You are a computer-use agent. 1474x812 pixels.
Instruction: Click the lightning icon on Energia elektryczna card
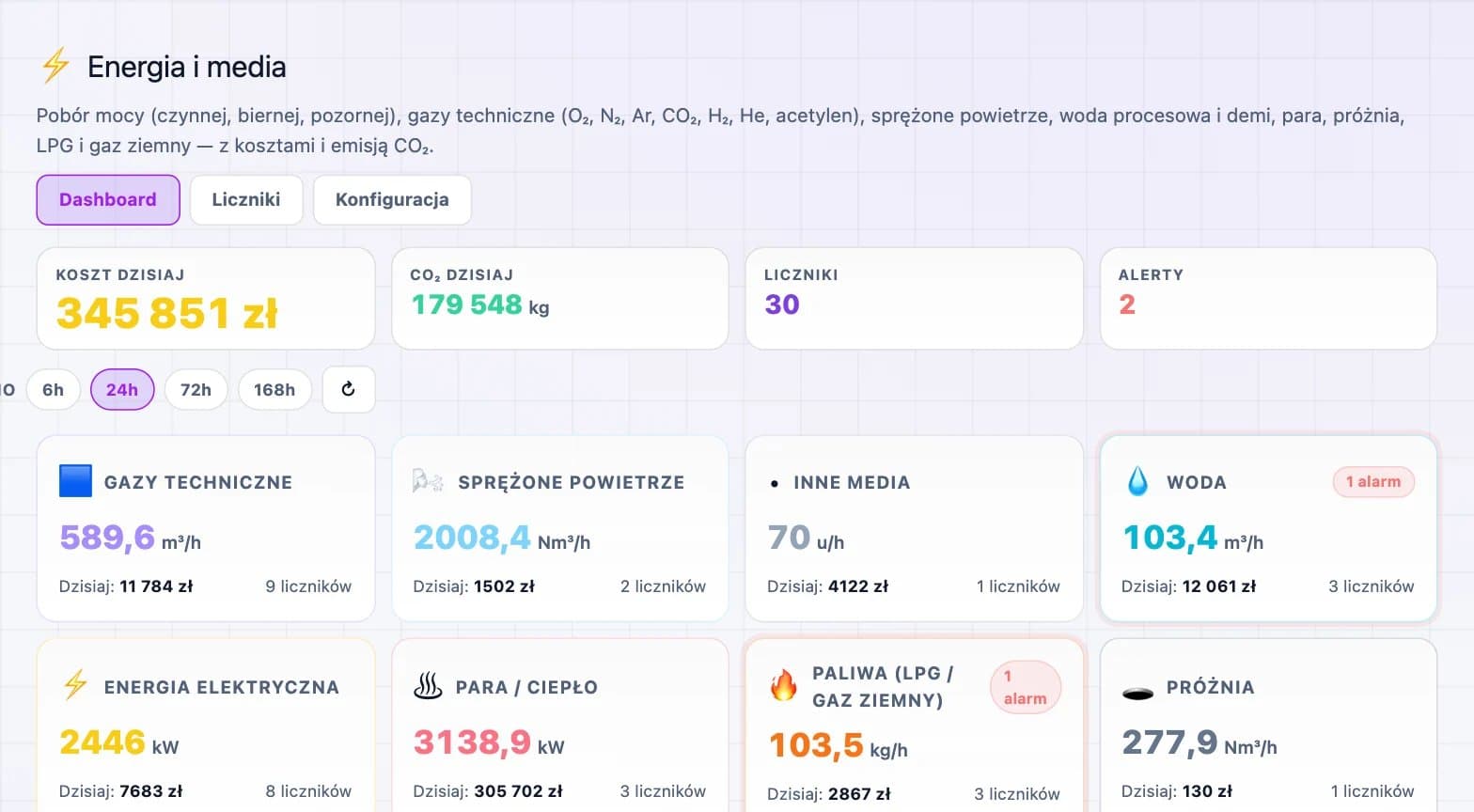[75, 685]
